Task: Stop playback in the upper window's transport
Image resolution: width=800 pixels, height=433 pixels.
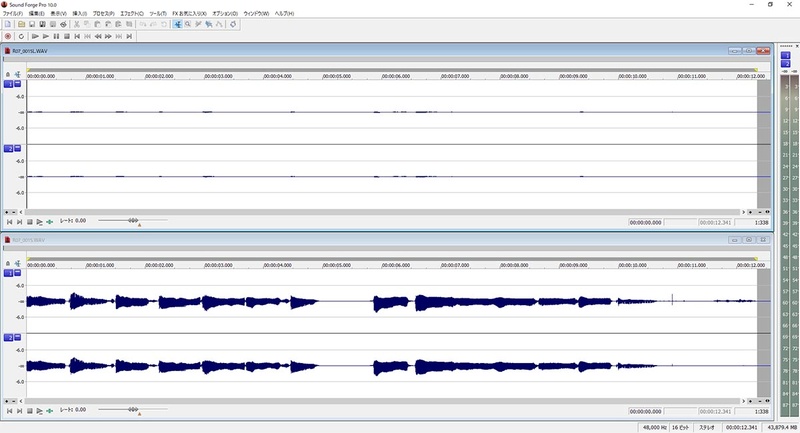Action: [x=30, y=222]
